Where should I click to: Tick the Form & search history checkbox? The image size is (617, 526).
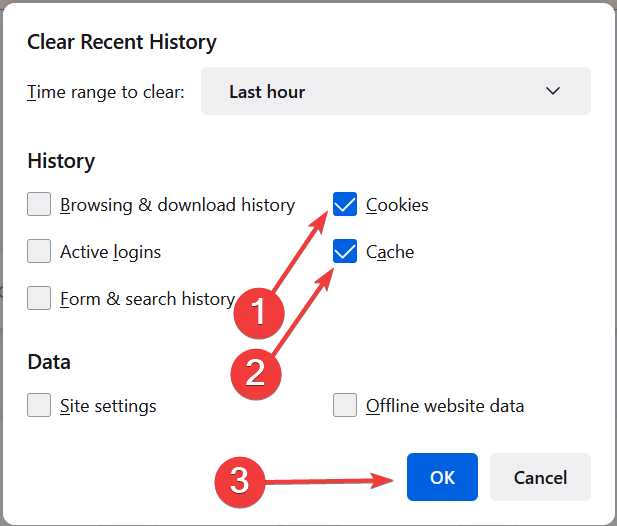click(39, 298)
